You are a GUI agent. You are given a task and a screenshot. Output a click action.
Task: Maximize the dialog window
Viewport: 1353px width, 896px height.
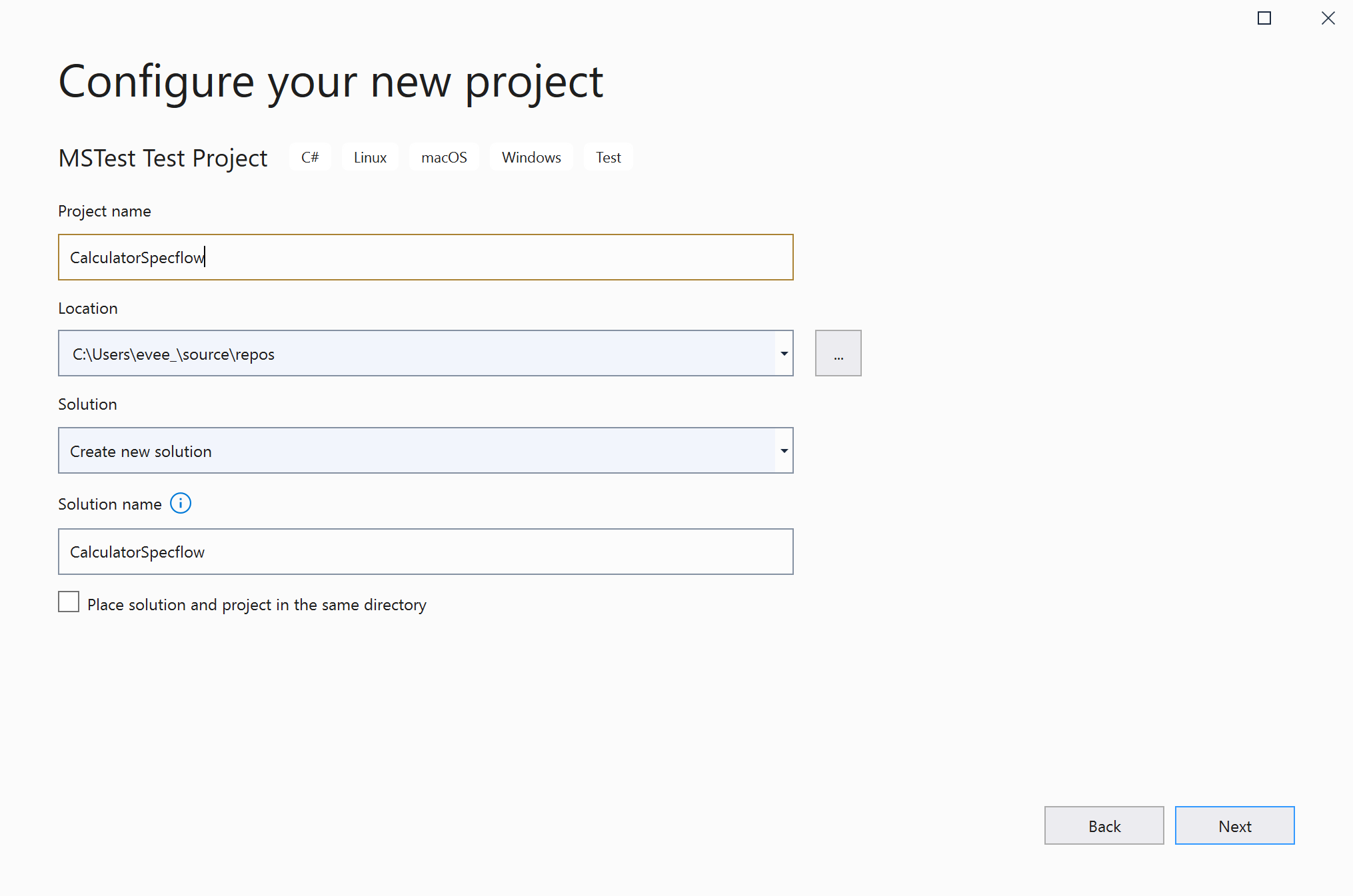tap(1264, 19)
